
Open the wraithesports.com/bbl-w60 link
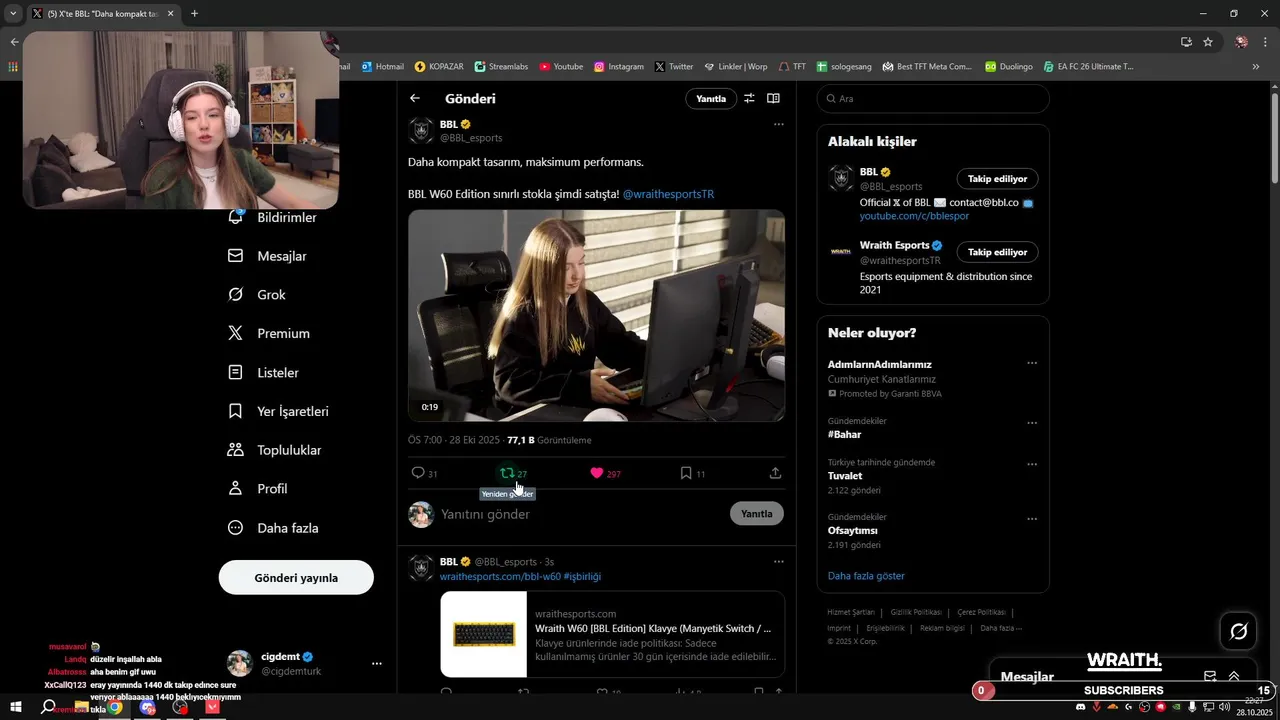click(x=500, y=577)
